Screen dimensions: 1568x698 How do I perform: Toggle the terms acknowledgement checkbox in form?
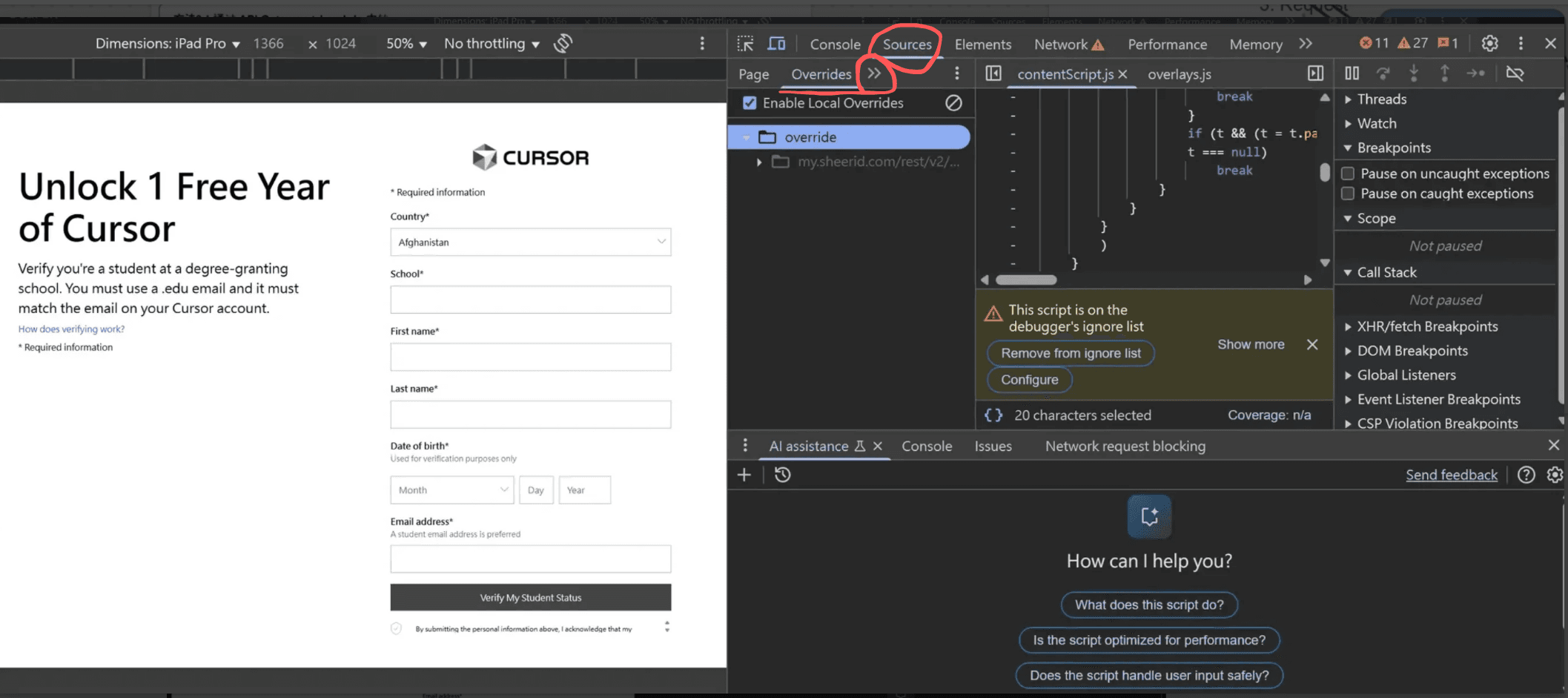[396, 628]
